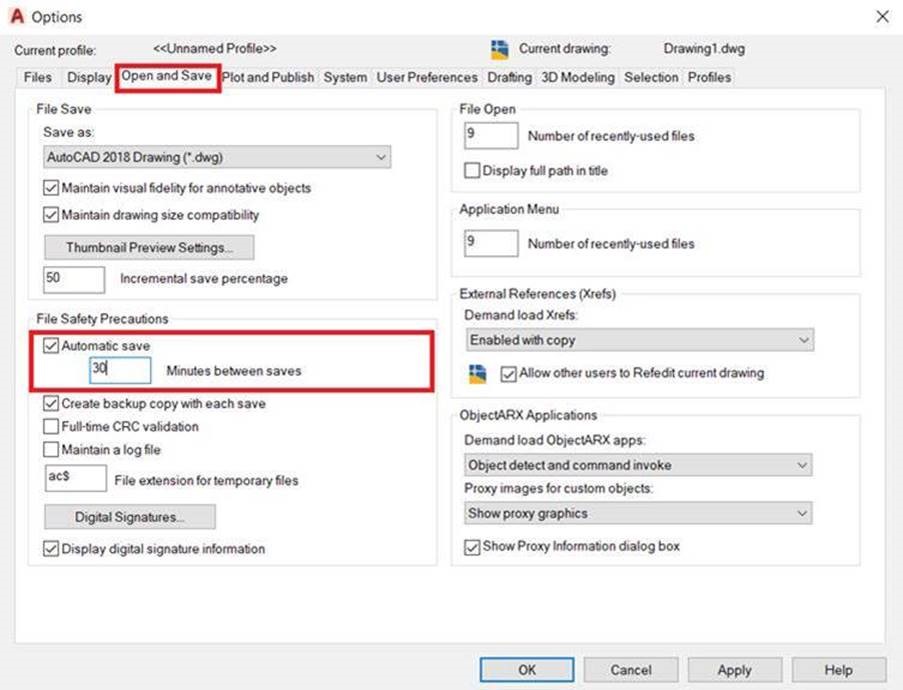This screenshot has height=690, width=903.
Task: Click the drawing icon beside Refedit checkbox
Action: click(x=478, y=373)
